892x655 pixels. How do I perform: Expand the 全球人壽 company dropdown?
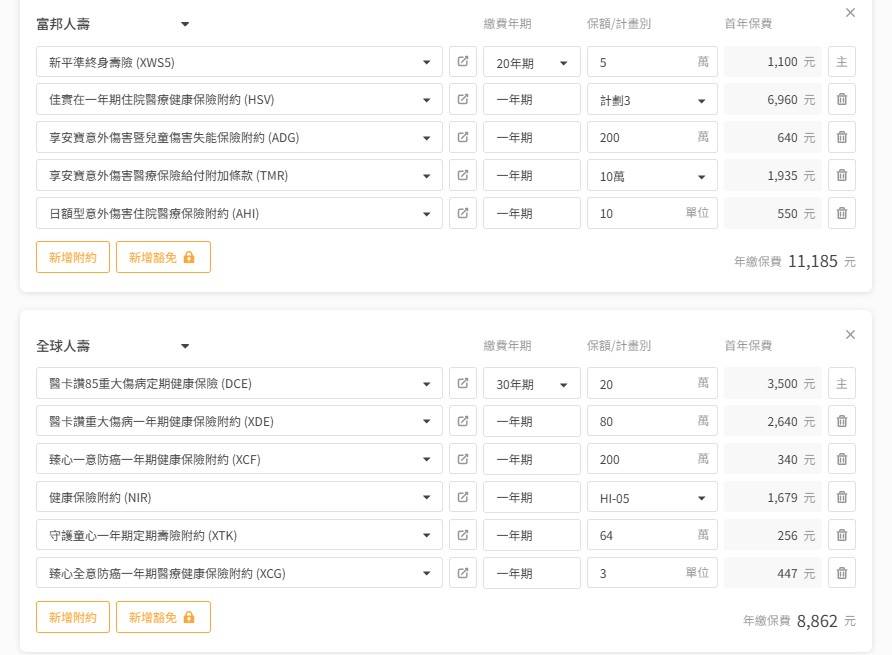pos(184,346)
